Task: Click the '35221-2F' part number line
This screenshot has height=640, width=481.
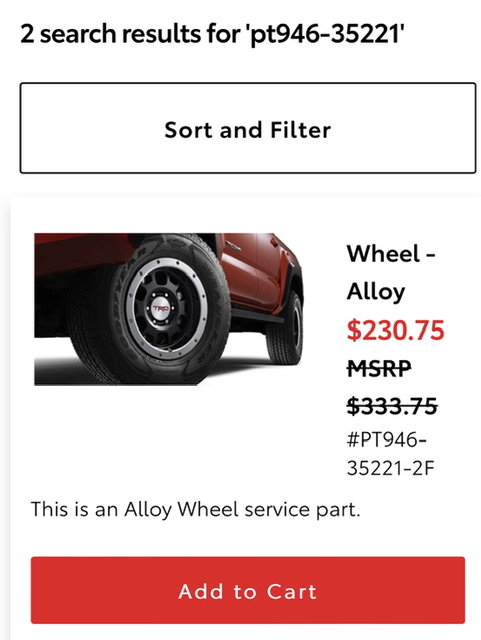Action: point(390,468)
